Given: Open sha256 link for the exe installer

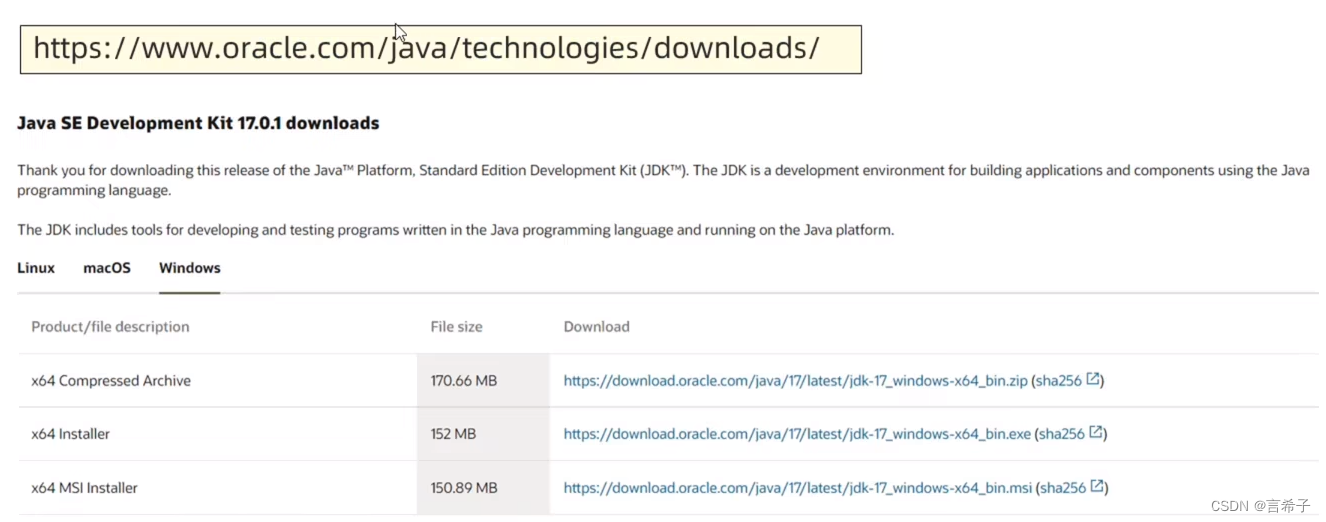Looking at the screenshot, I should point(1062,434).
